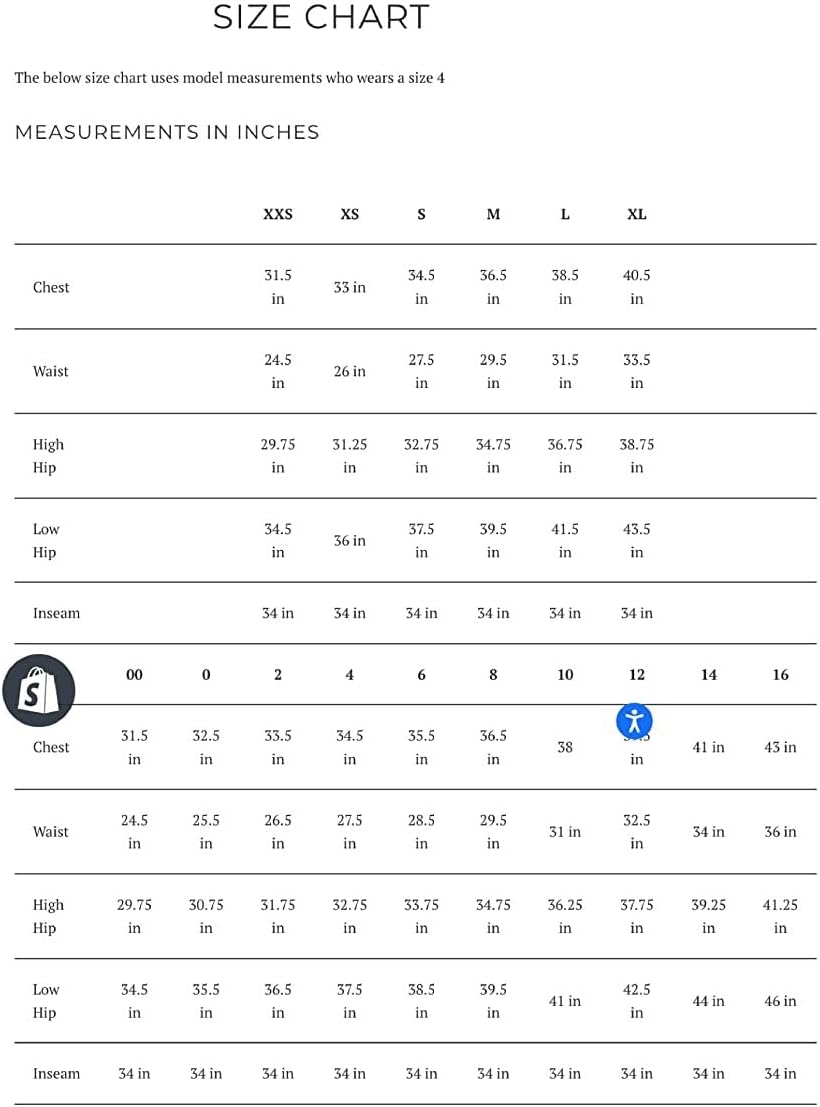Click the 43.5 in low hip value for XL
This screenshot has height=1107, width=820.
pyautogui.click(x=636, y=540)
